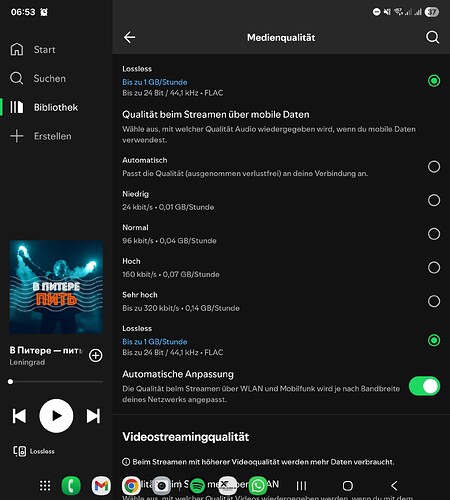Open the Suchen menu item label

[x=49, y=79]
